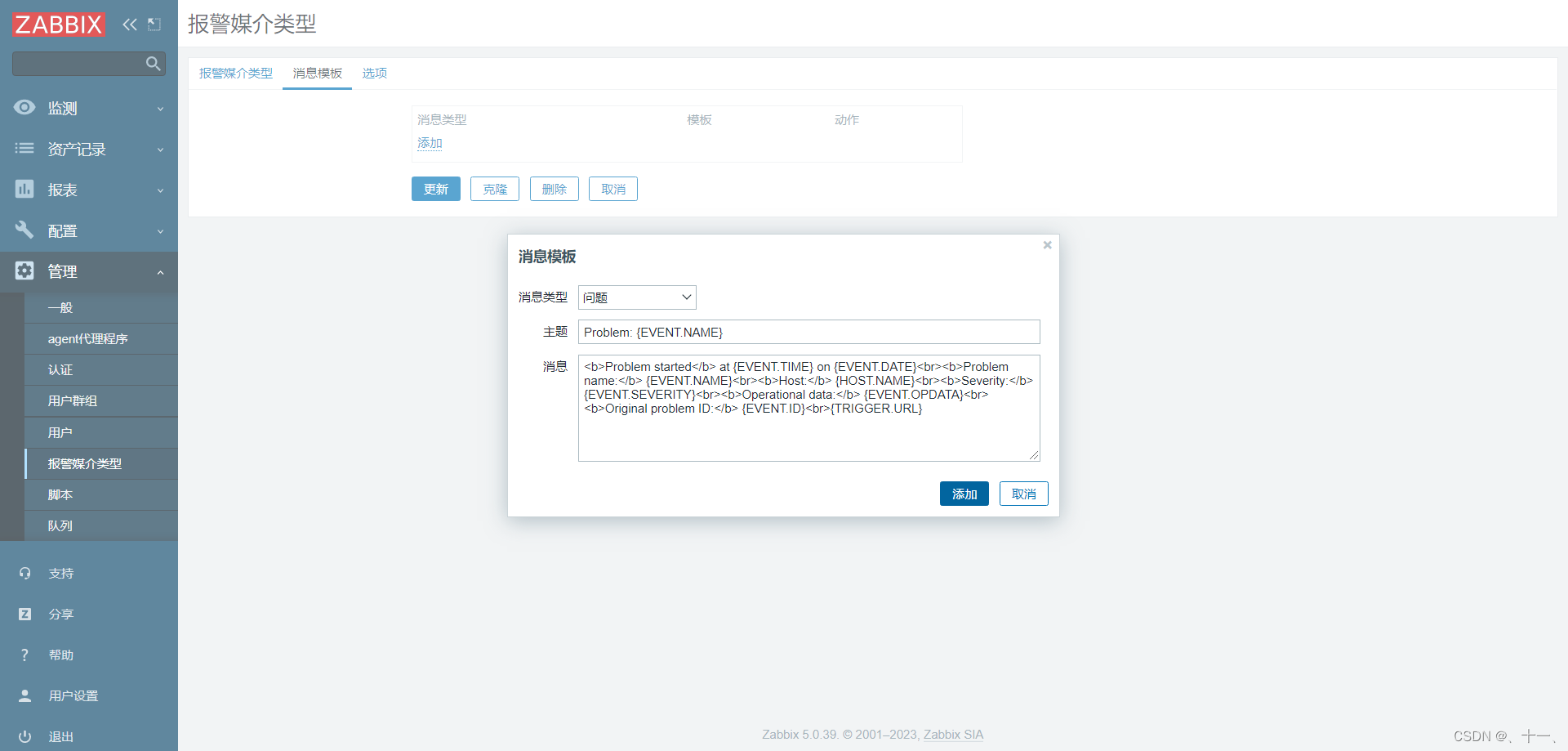Click the wrench icon for 配置
This screenshot has height=751, width=1568.
[x=24, y=230]
